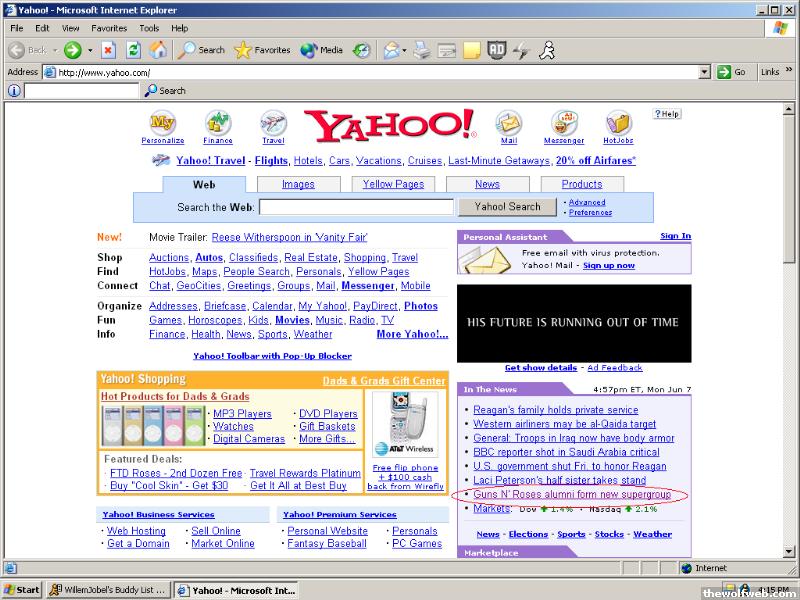
Task: Click the HotJobs icon
Action: pyautogui.click(x=618, y=123)
